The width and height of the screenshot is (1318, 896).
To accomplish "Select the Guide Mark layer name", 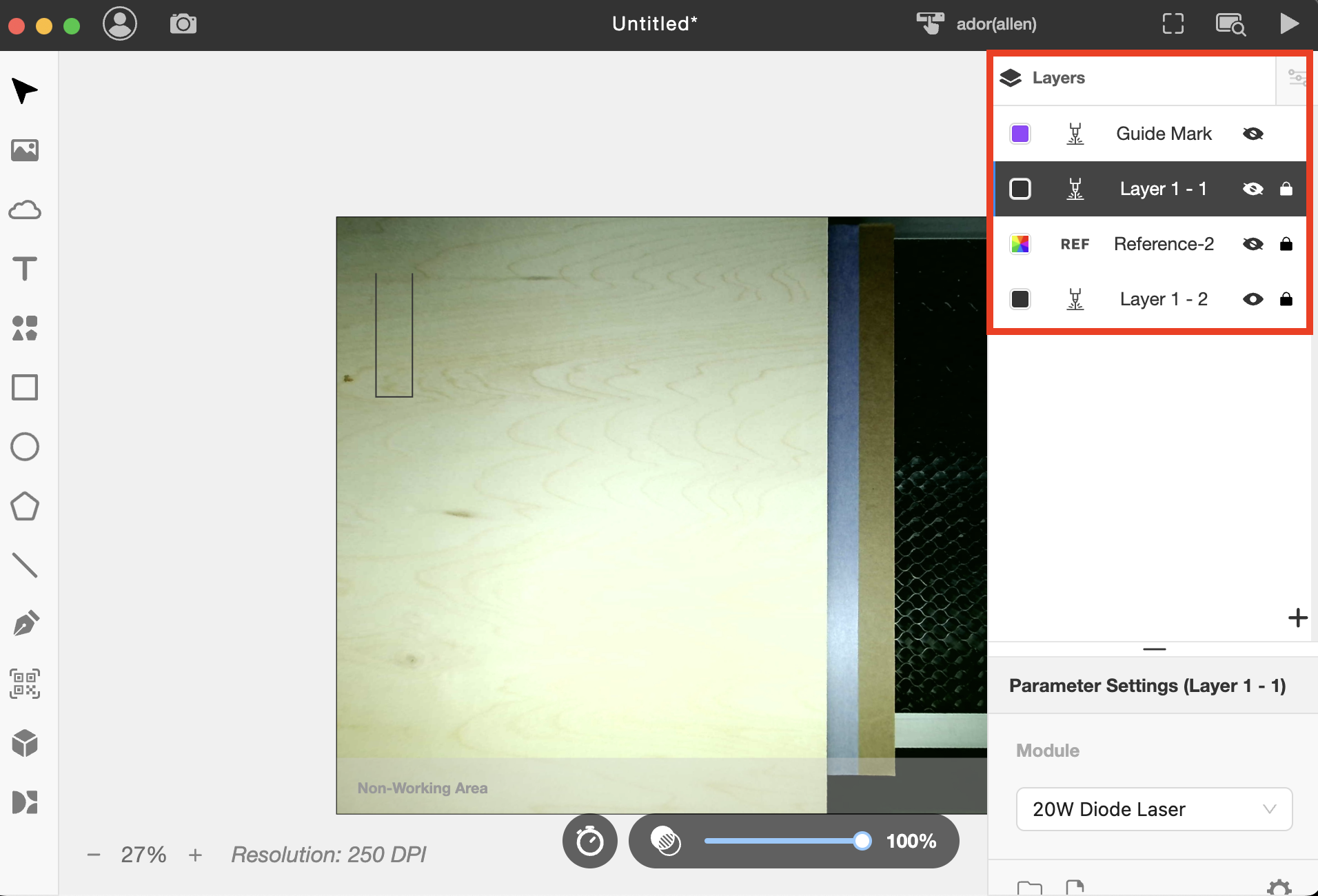I will click(1164, 134).
